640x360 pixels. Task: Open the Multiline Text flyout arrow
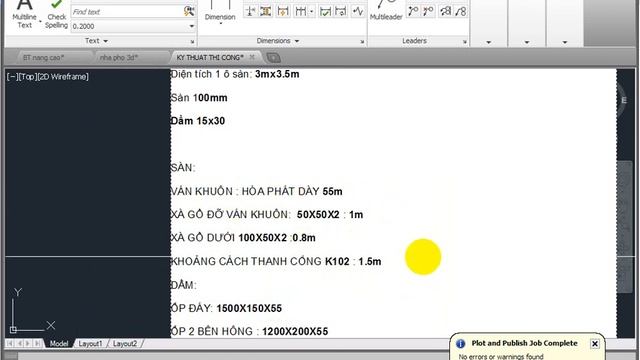click(40, 21)
